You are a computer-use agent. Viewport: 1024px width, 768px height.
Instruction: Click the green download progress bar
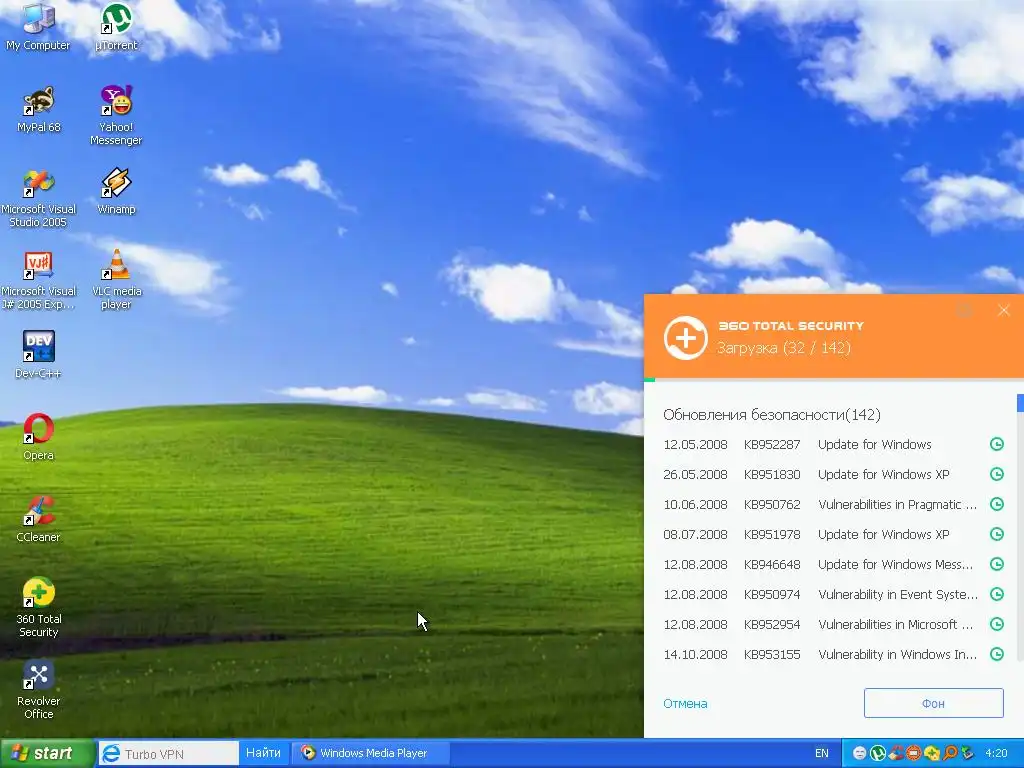coord(649,379)
